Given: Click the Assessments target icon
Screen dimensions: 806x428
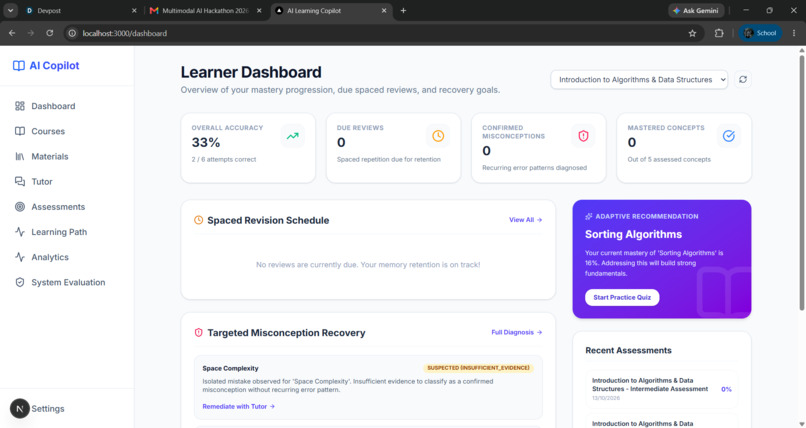Looking at the screenshot, I should coord(20,207).
